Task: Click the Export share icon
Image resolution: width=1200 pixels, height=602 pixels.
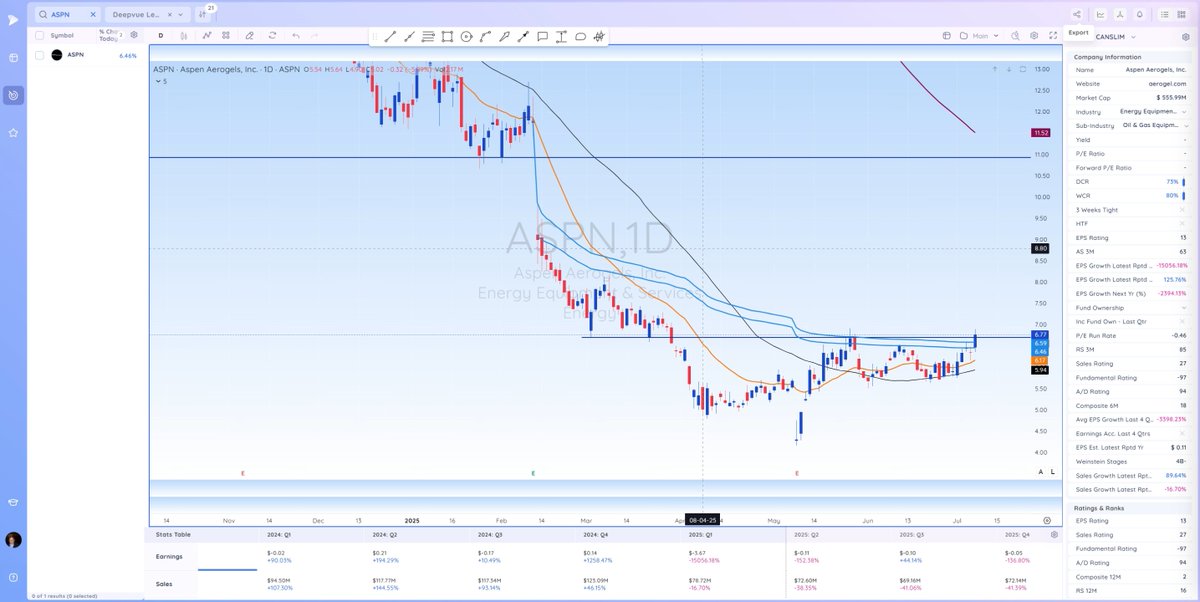Action: (1077, 15)
